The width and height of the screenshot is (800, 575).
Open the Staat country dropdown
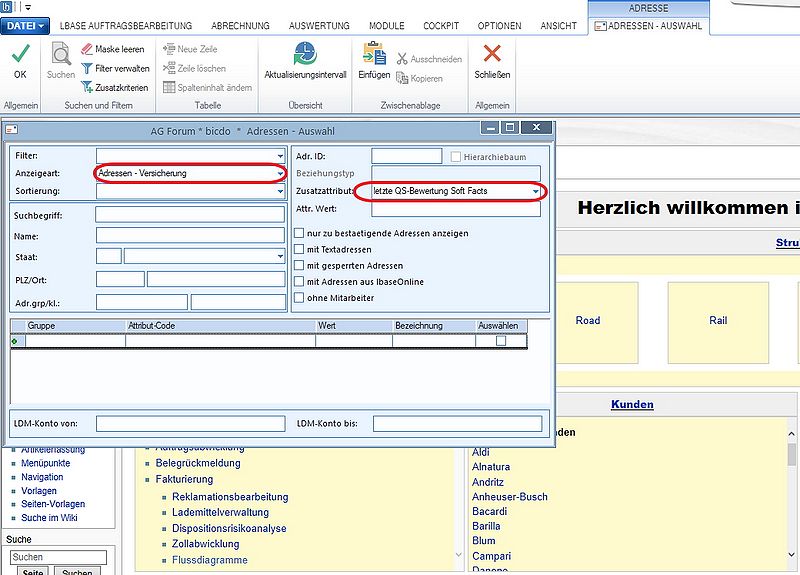pos(280,256)
